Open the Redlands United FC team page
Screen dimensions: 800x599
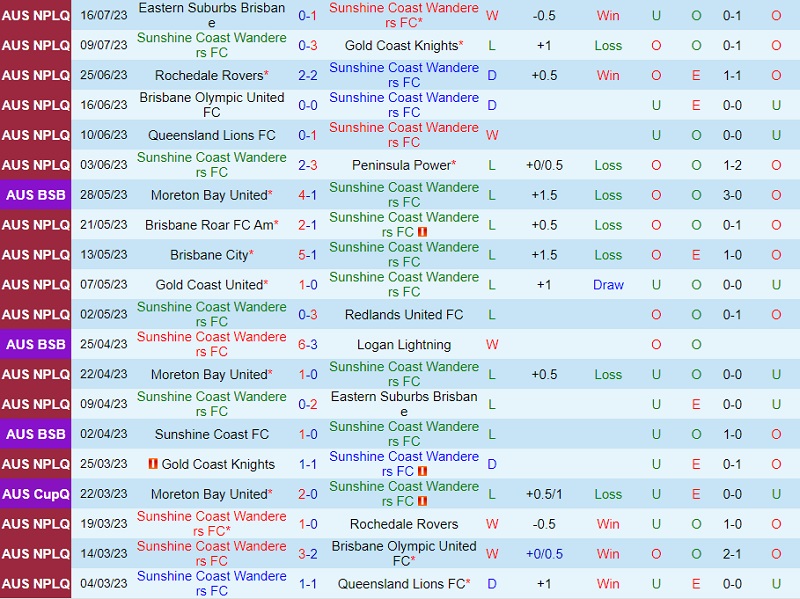(404, 314)
